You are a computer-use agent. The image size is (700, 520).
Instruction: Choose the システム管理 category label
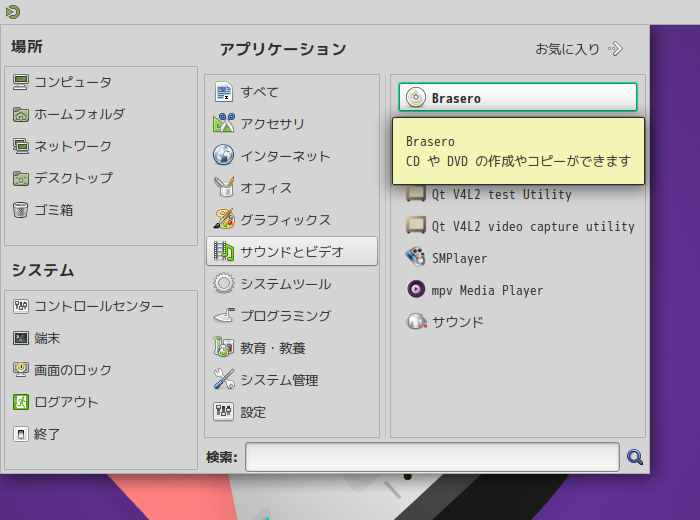click(x=279, y=380)
